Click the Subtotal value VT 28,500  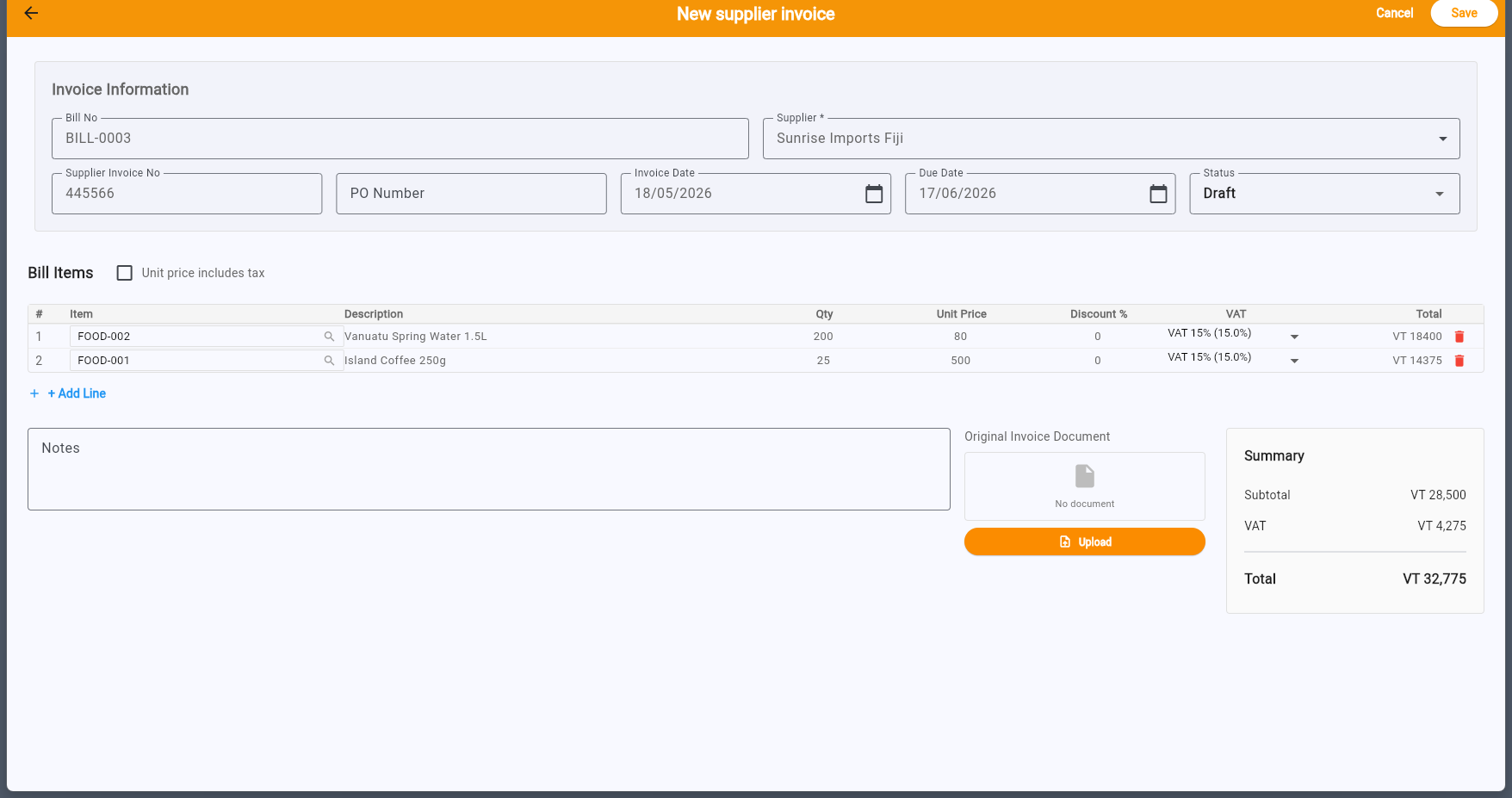coord(1438,495)
